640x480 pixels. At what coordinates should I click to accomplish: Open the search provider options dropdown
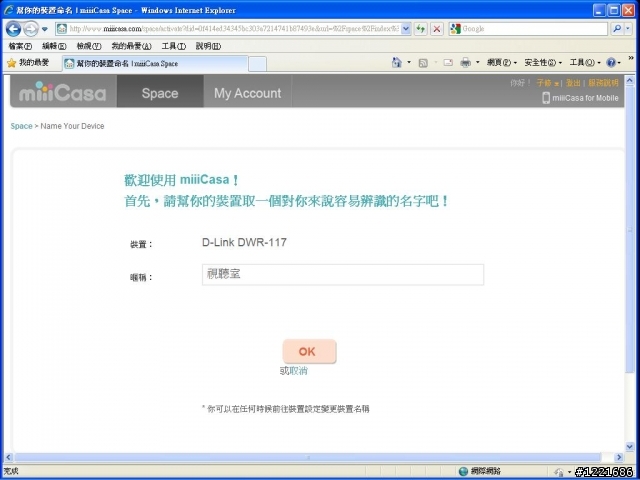629,29
